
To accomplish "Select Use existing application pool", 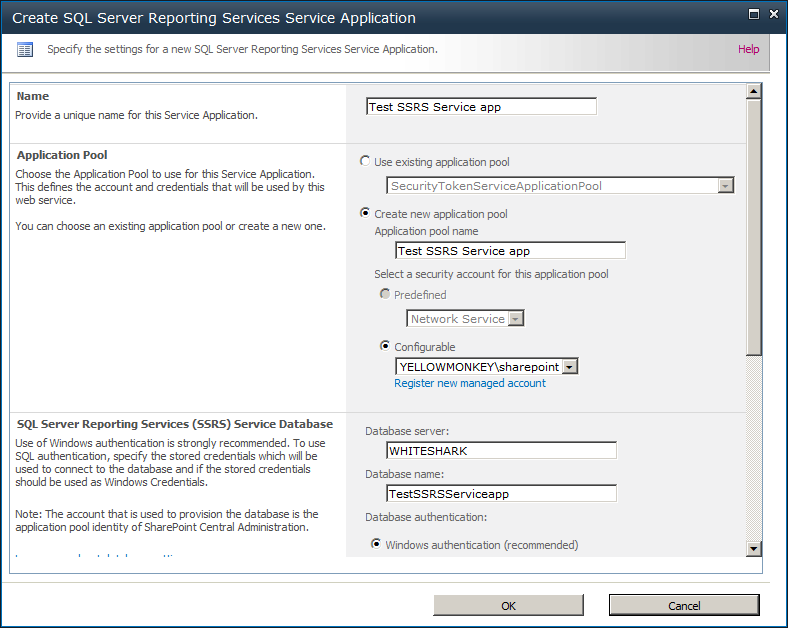I will [365, 161].
